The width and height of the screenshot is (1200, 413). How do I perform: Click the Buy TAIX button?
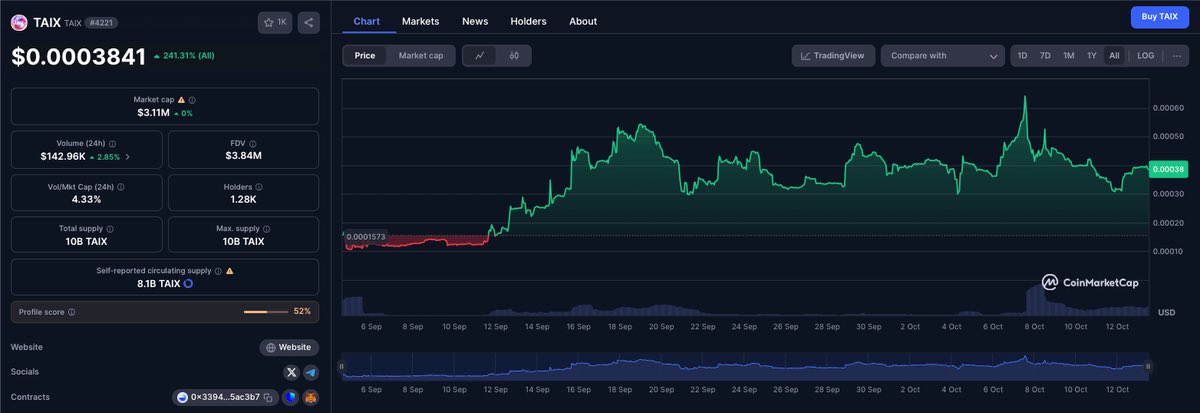tap(1159, 17)
